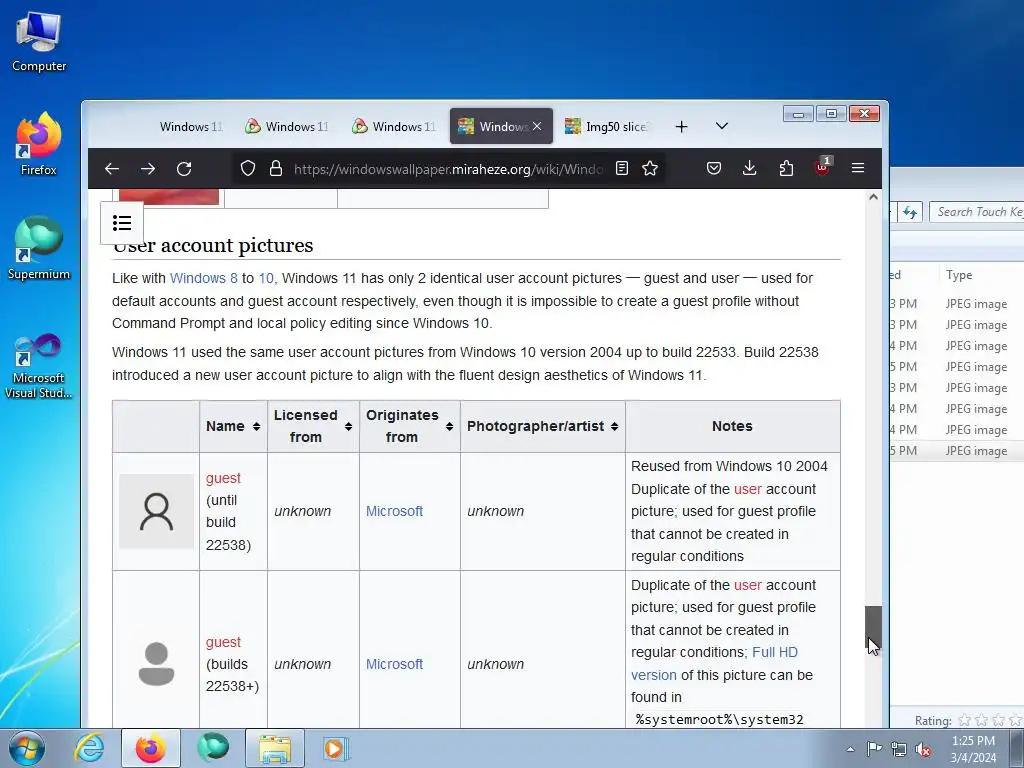The image size is (1024, 768).
Task: Click the URL address bar
Action: tap(448, 169)
